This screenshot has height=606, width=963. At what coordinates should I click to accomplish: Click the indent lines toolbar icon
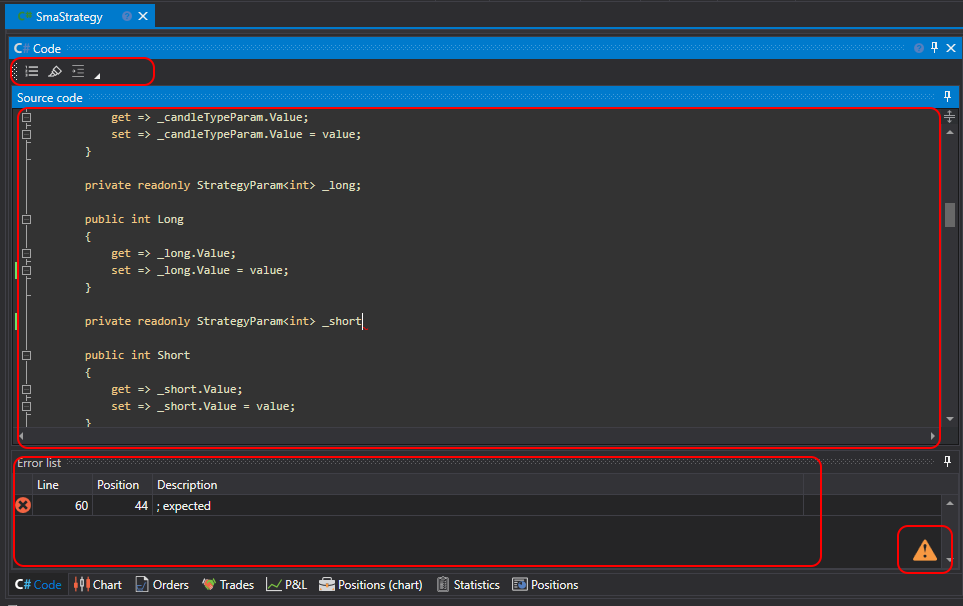[x=78, y=72]
